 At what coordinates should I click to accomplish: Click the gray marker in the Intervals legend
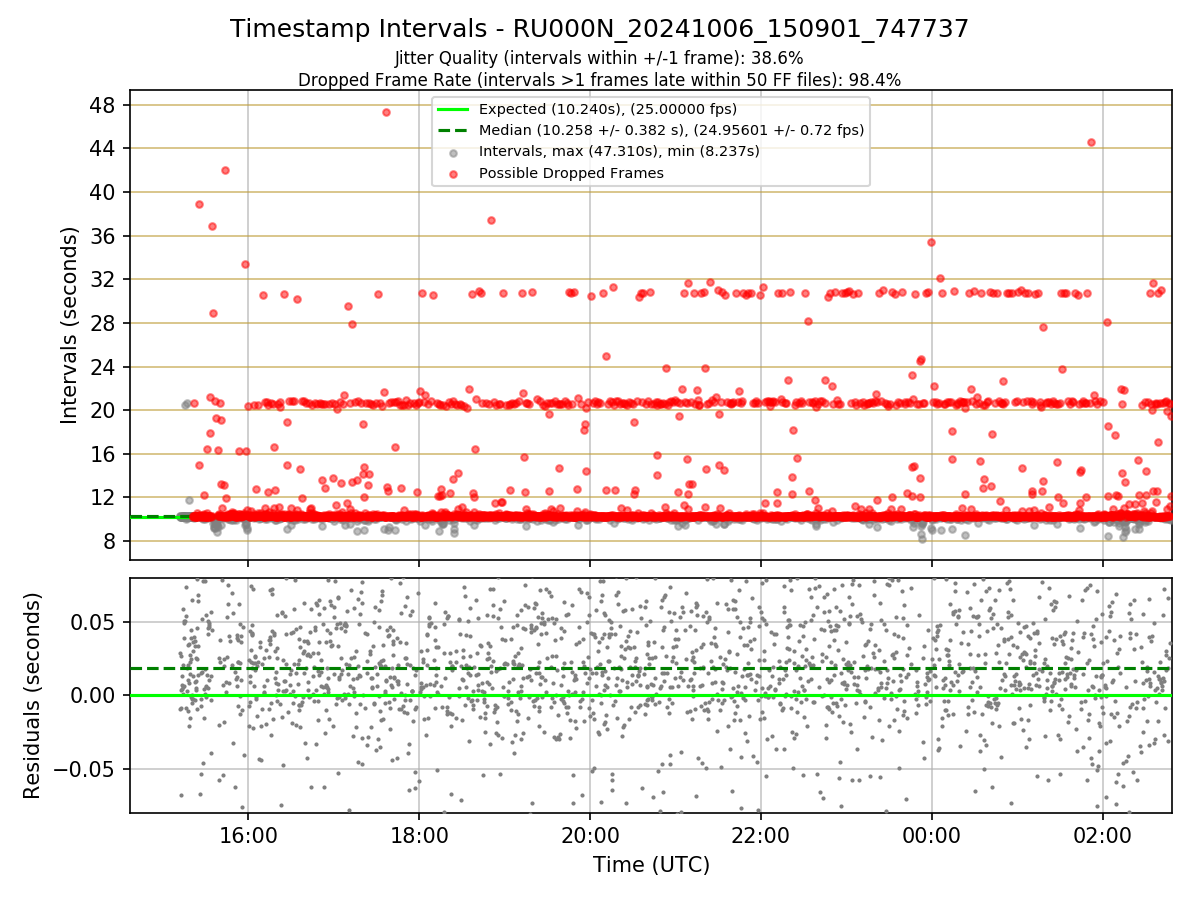coord(454,152)
